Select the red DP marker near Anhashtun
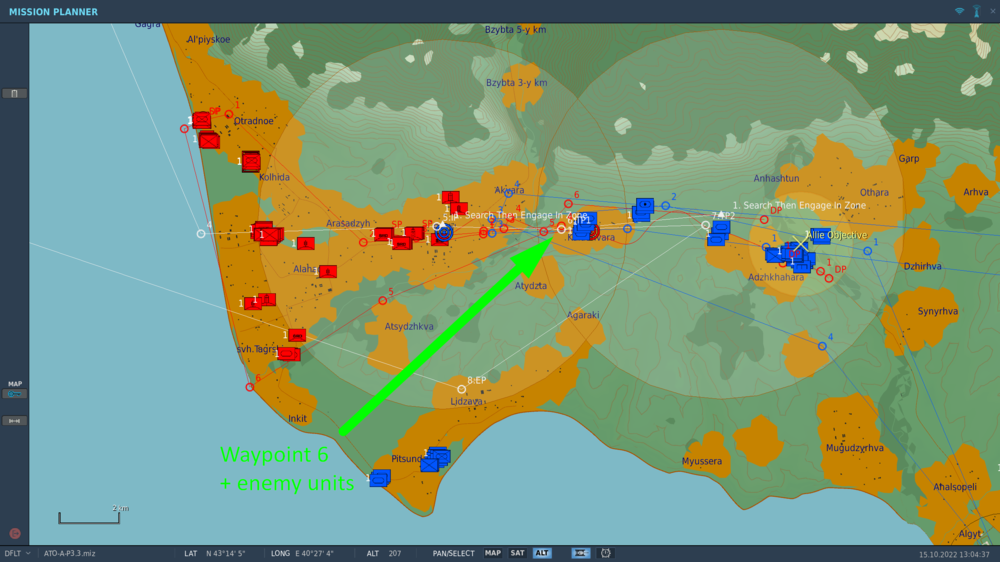Viewport: 1000px width, 562px height. click(x=764, y=219)
